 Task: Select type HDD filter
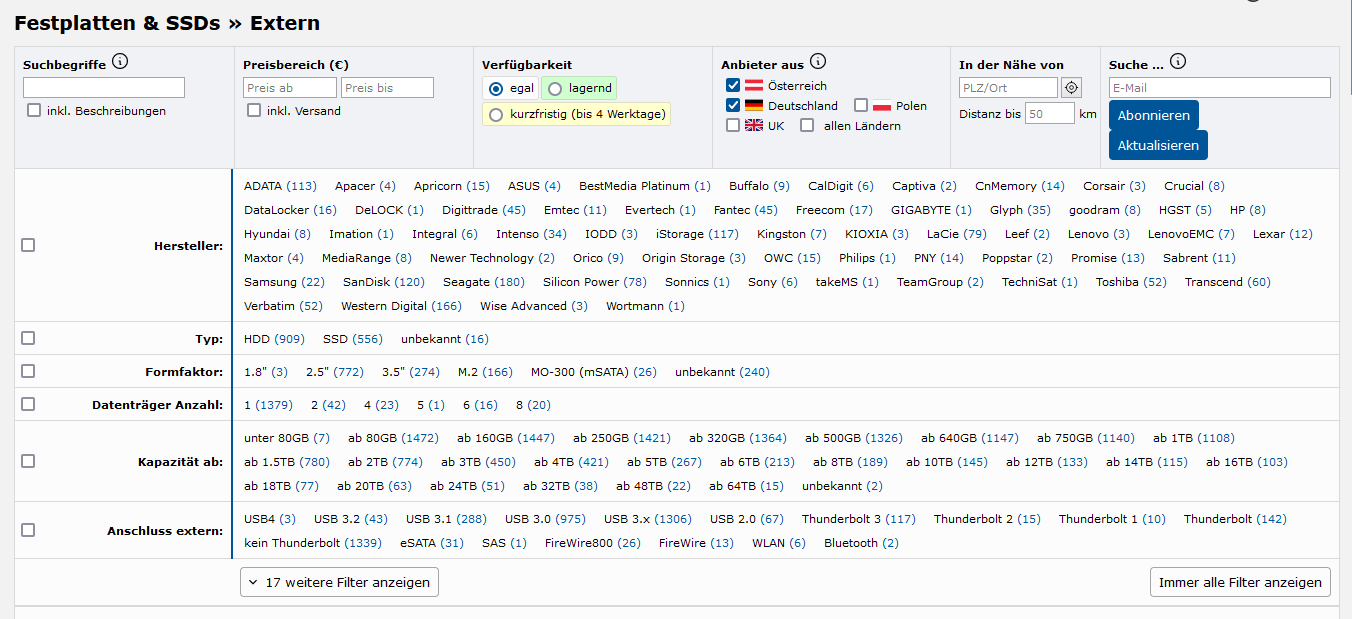(274, 339)
